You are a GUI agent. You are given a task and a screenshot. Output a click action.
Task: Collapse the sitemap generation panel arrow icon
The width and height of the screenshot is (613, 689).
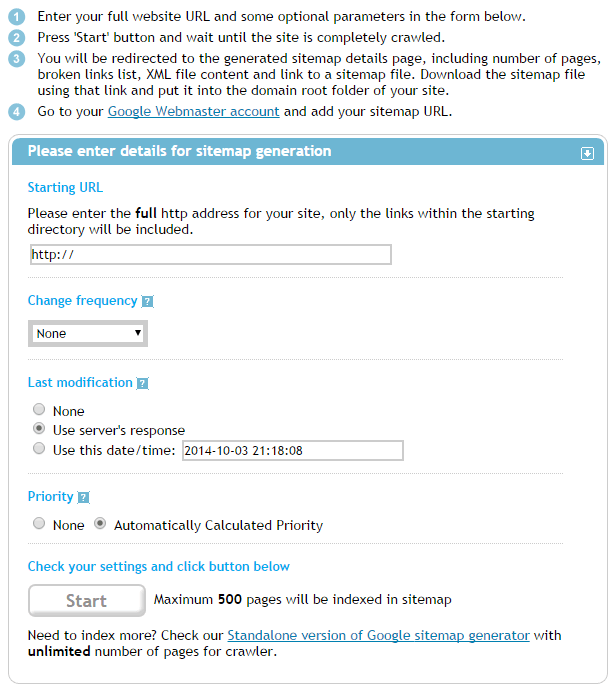(587, 153)
